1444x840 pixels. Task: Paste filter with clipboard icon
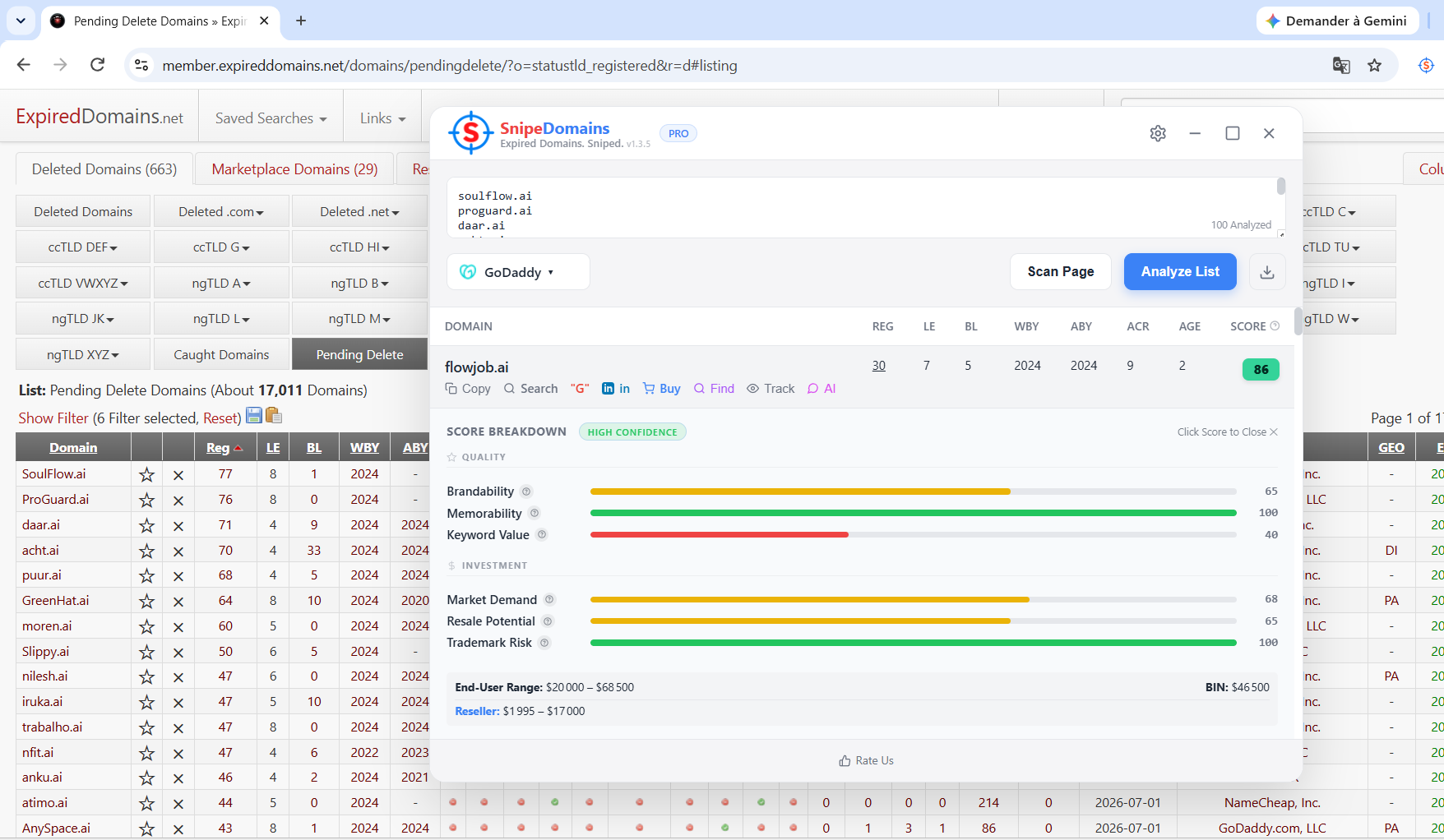click(x=274, y=416)
